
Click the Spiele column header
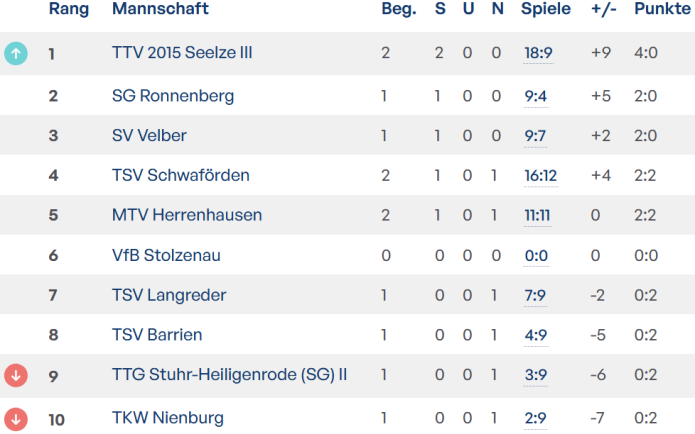[x=545, y=9]
